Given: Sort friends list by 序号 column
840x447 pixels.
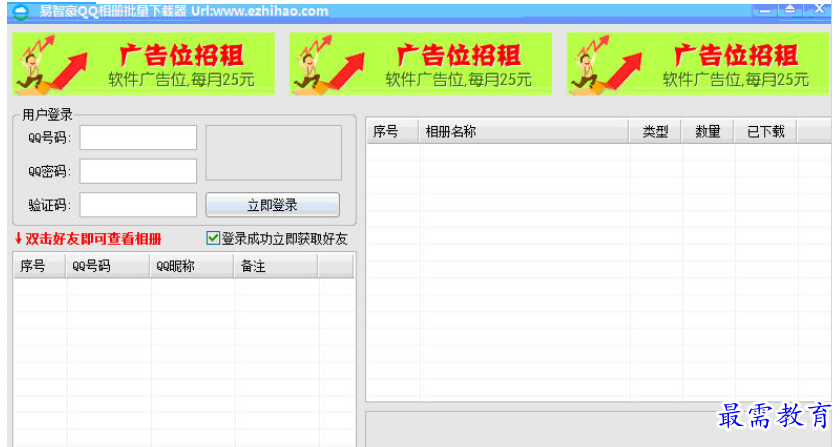Looking at the screenshot, I should click(x=40, y=266).
